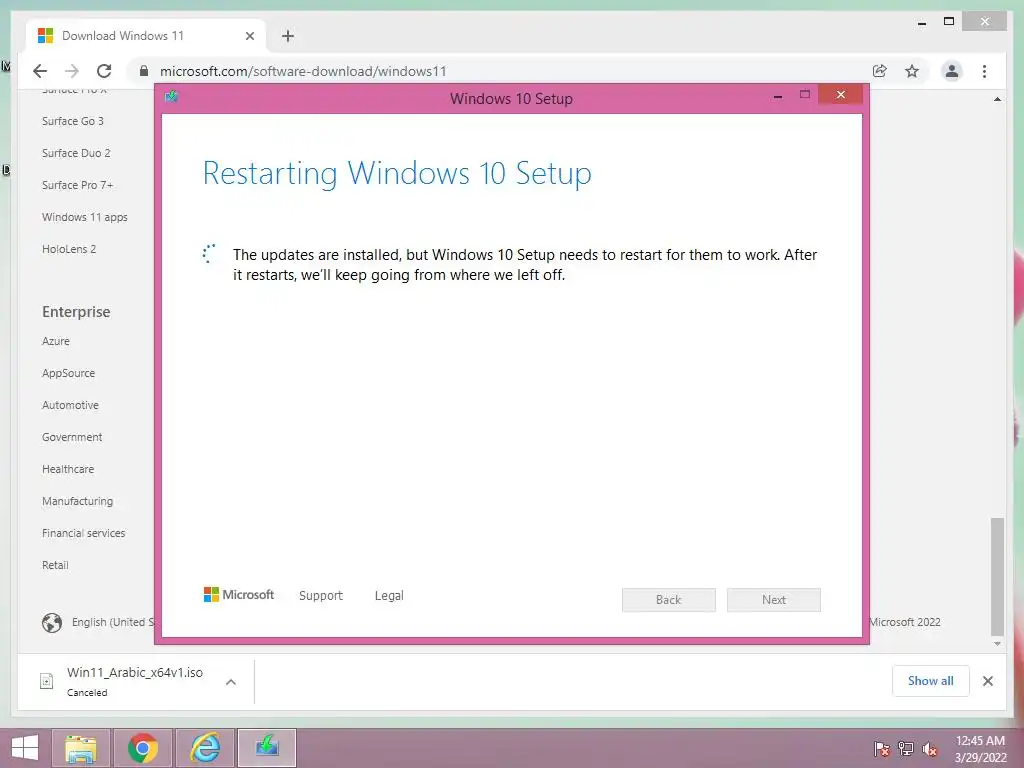Open the Retail link
Viewport: 1024px width, 768px height.
[x=55, y=565]
